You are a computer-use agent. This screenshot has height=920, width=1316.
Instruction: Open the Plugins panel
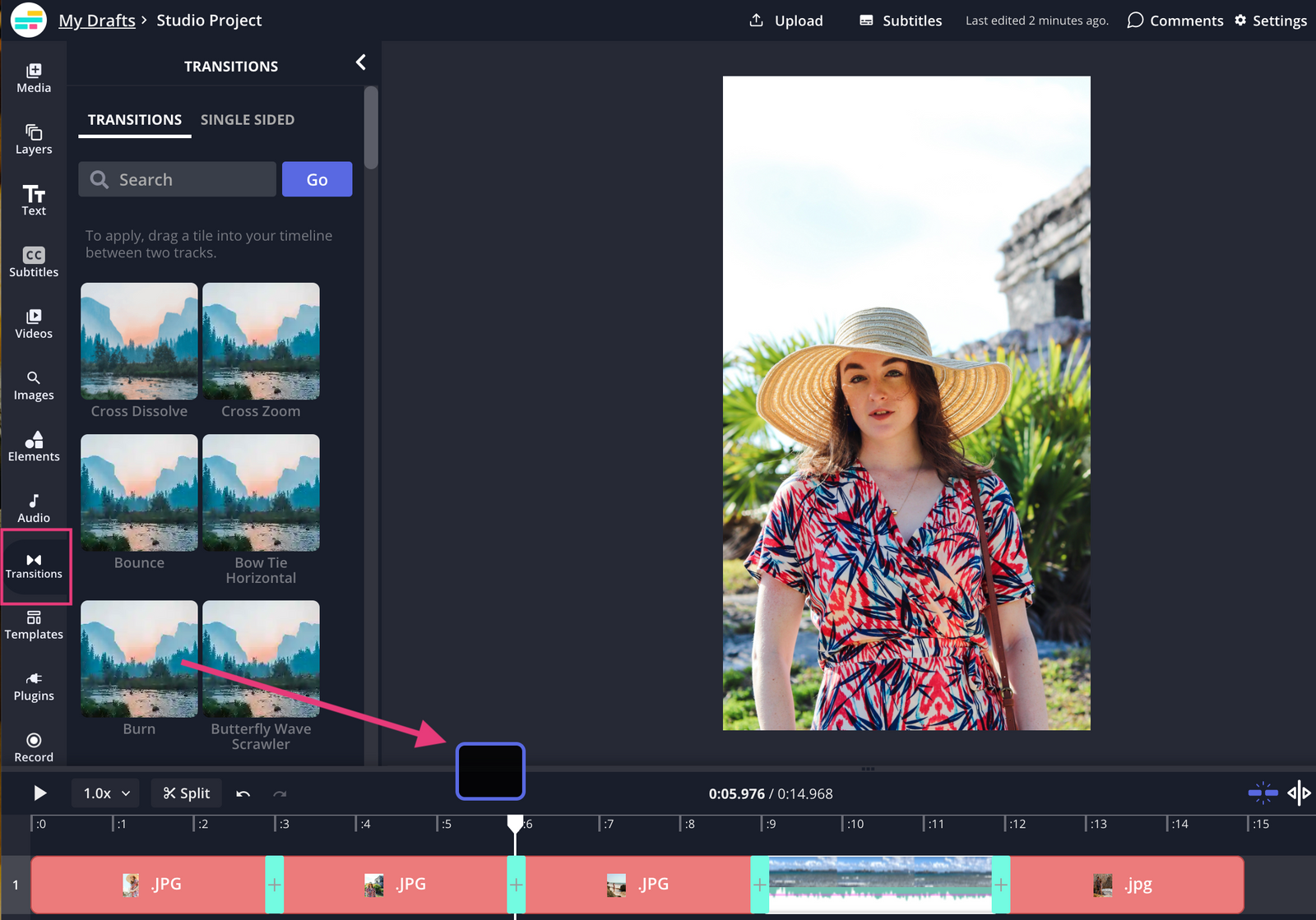point(33,685)
